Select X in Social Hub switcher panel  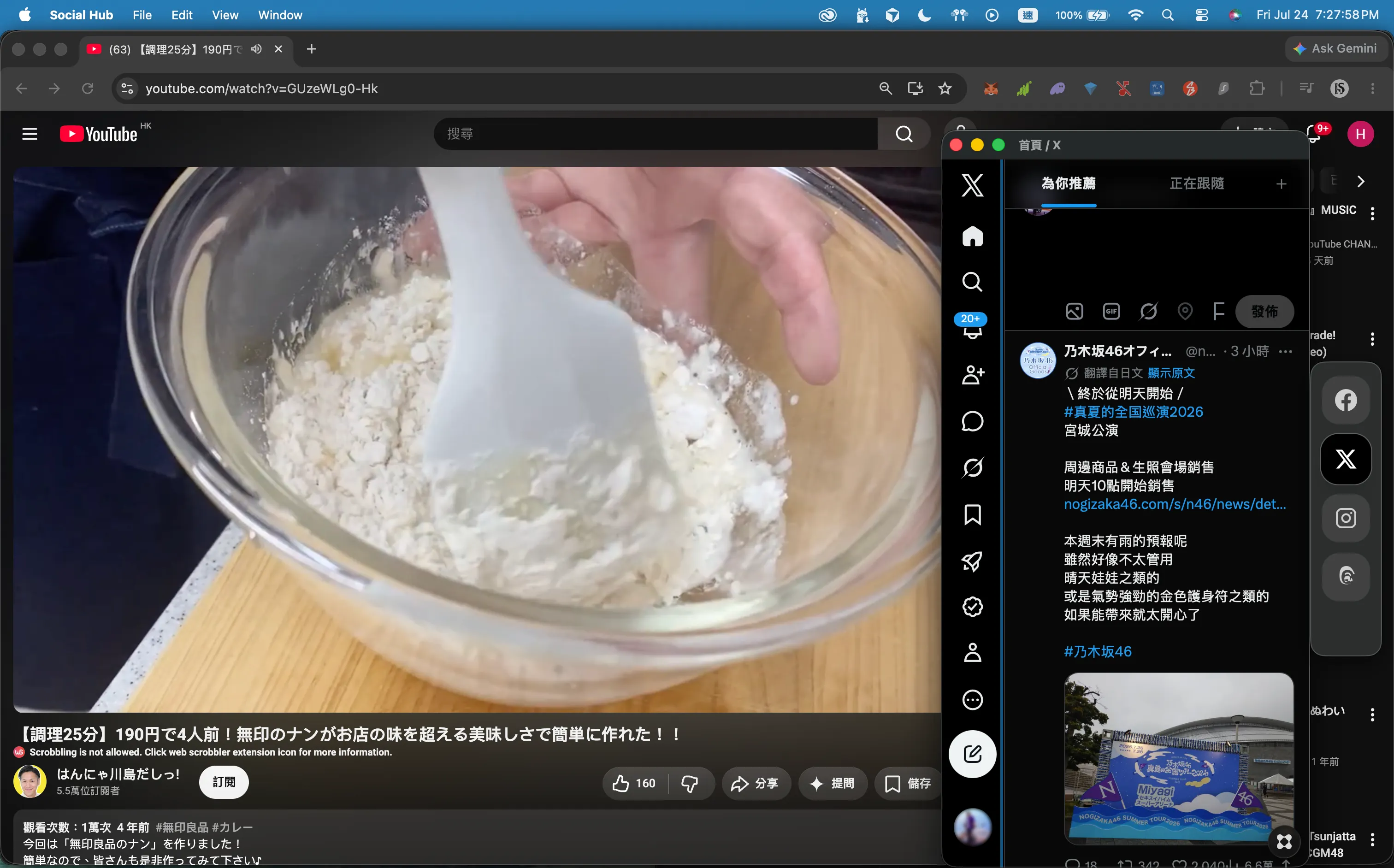click(x=1345, y=459)
